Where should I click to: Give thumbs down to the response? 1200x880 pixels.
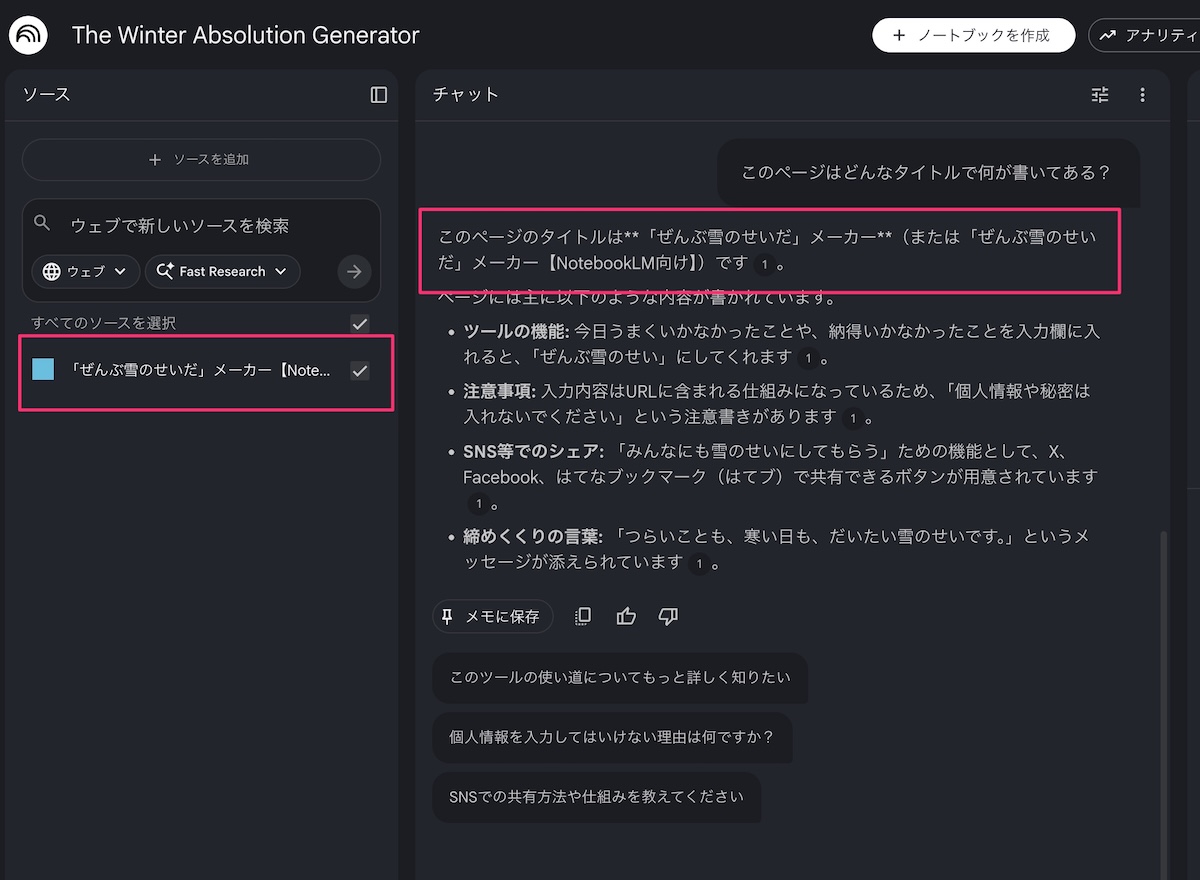pyautogui.click(x=669, y=616)
